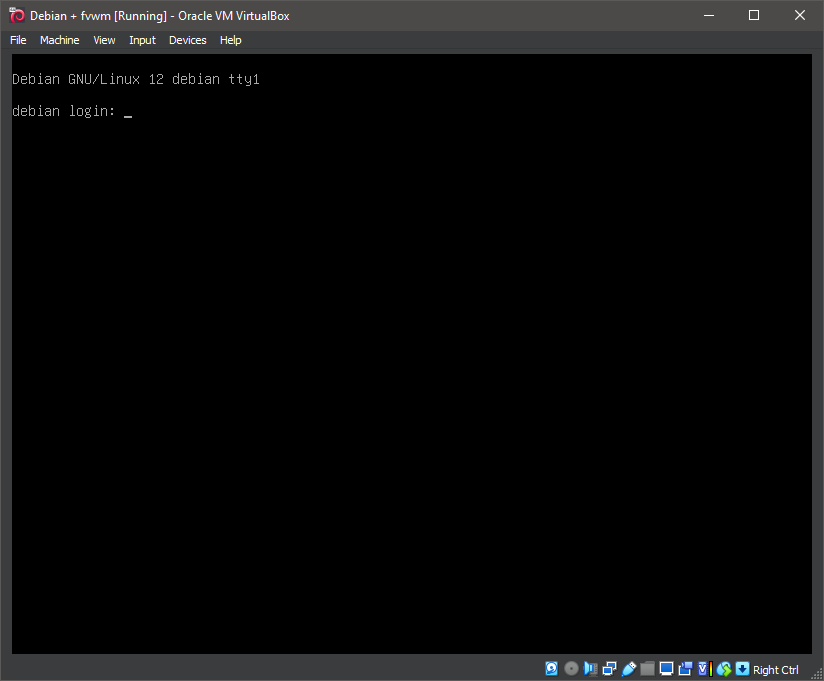Click the display monitor indicator icon
The height and width of the screenshot is (681, 824).
(666, 669)
